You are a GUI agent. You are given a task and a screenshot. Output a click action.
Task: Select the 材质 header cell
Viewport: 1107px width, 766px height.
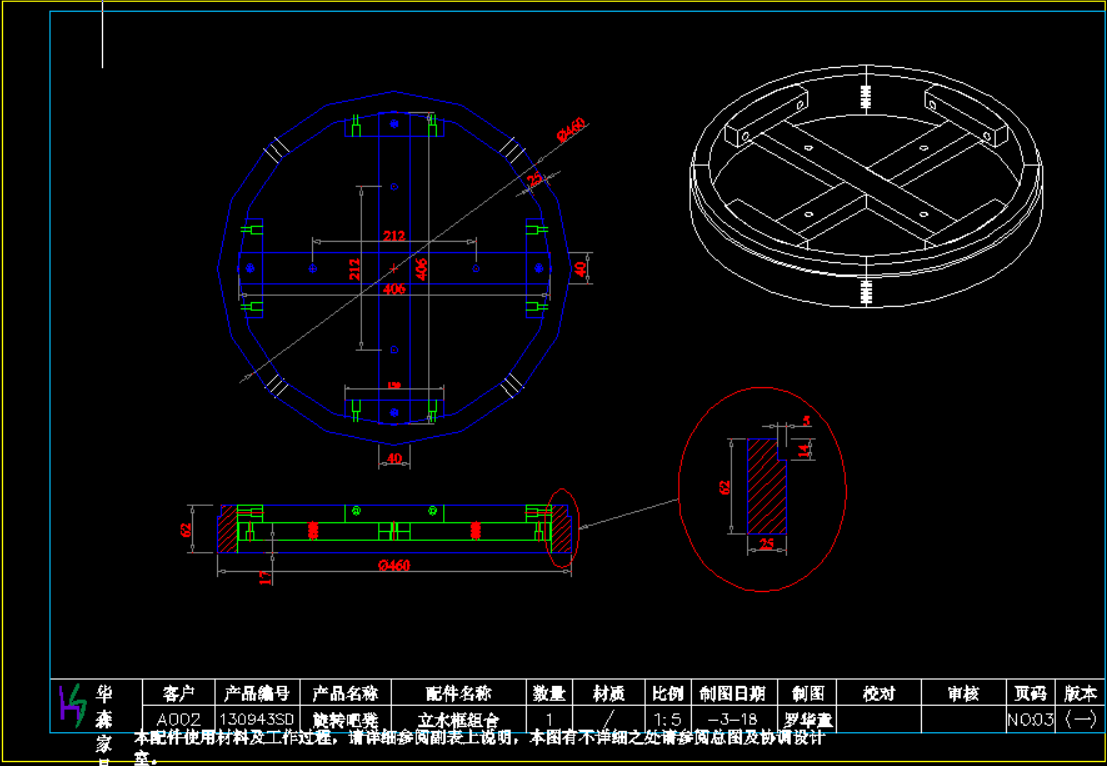tap(608, 693)
